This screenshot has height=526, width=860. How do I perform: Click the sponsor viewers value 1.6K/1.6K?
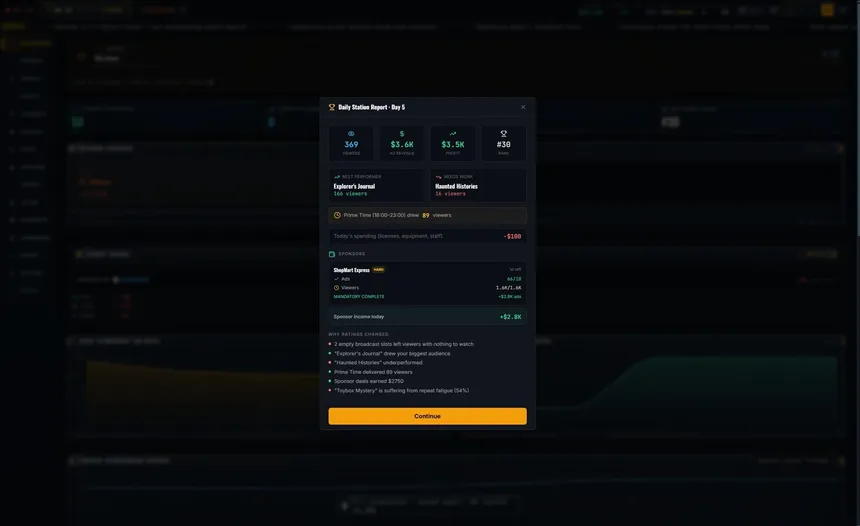click(508, 287)
